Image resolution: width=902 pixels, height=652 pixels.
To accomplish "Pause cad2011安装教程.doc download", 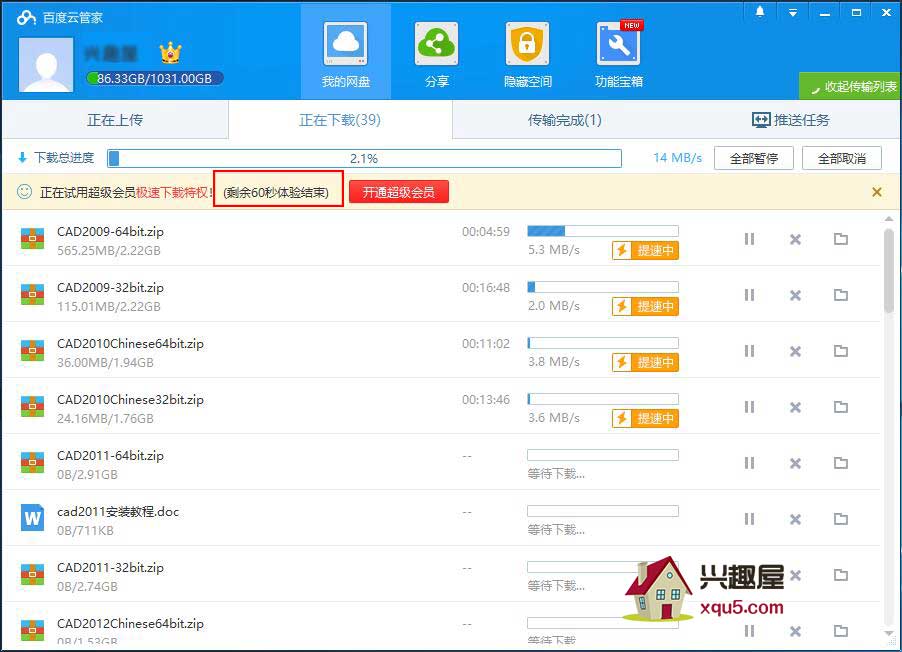I will tap(749, 519).
